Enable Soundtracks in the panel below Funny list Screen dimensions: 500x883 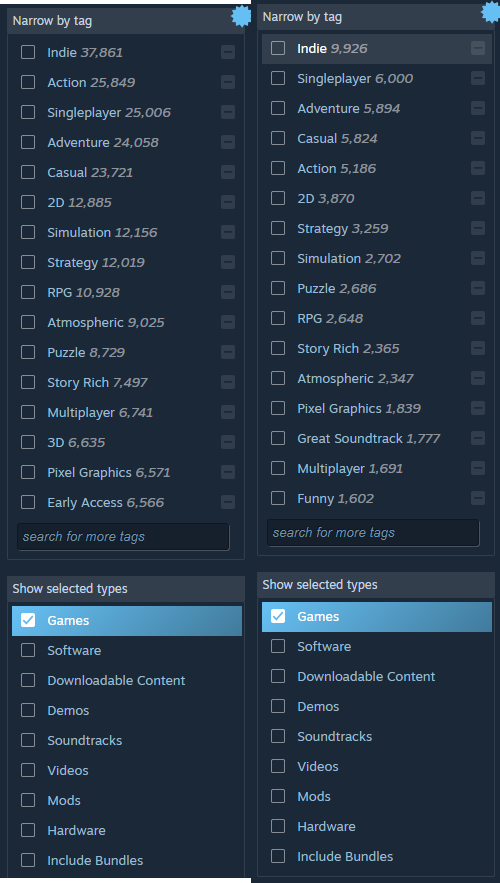(278, 737)
